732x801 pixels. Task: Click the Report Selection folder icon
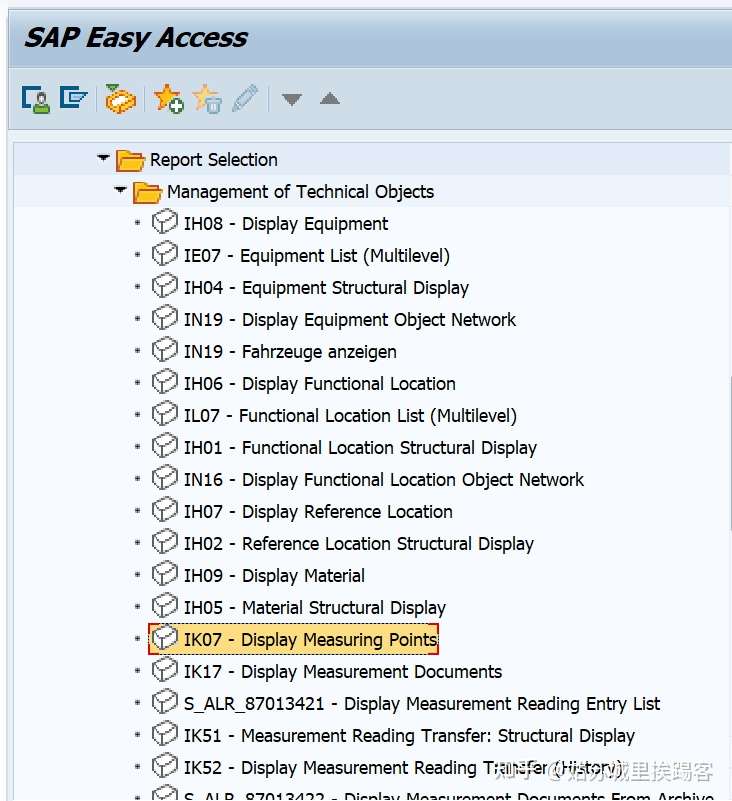click(130, 160)
